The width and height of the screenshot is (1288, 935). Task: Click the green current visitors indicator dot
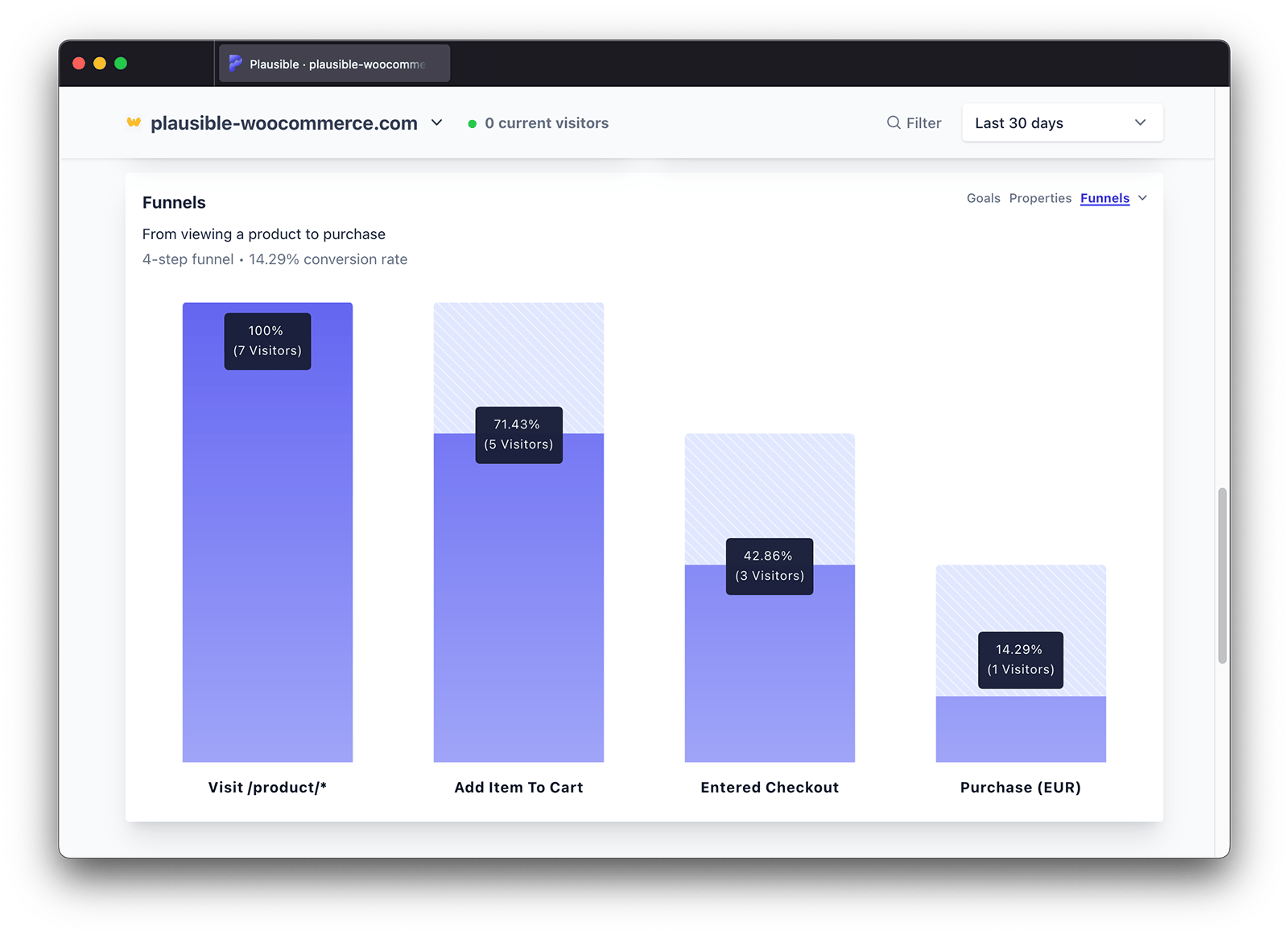pyautogui.click(x=472, y=123)
